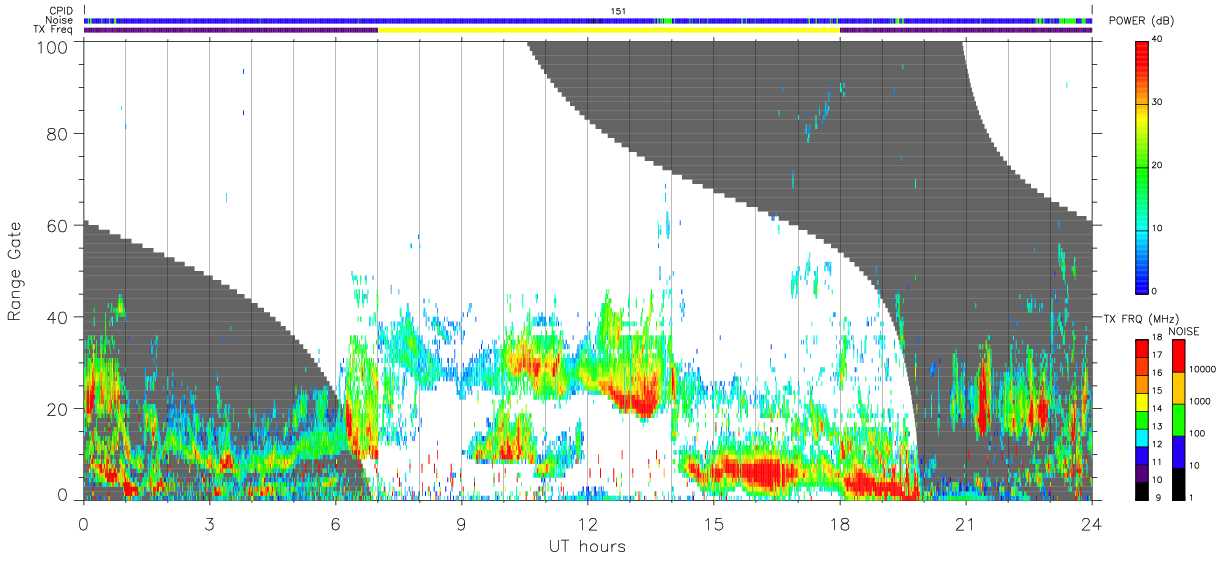
Task: Pick the purple swatch in TX FRQ legend
Action: [x=1141, y=474]
